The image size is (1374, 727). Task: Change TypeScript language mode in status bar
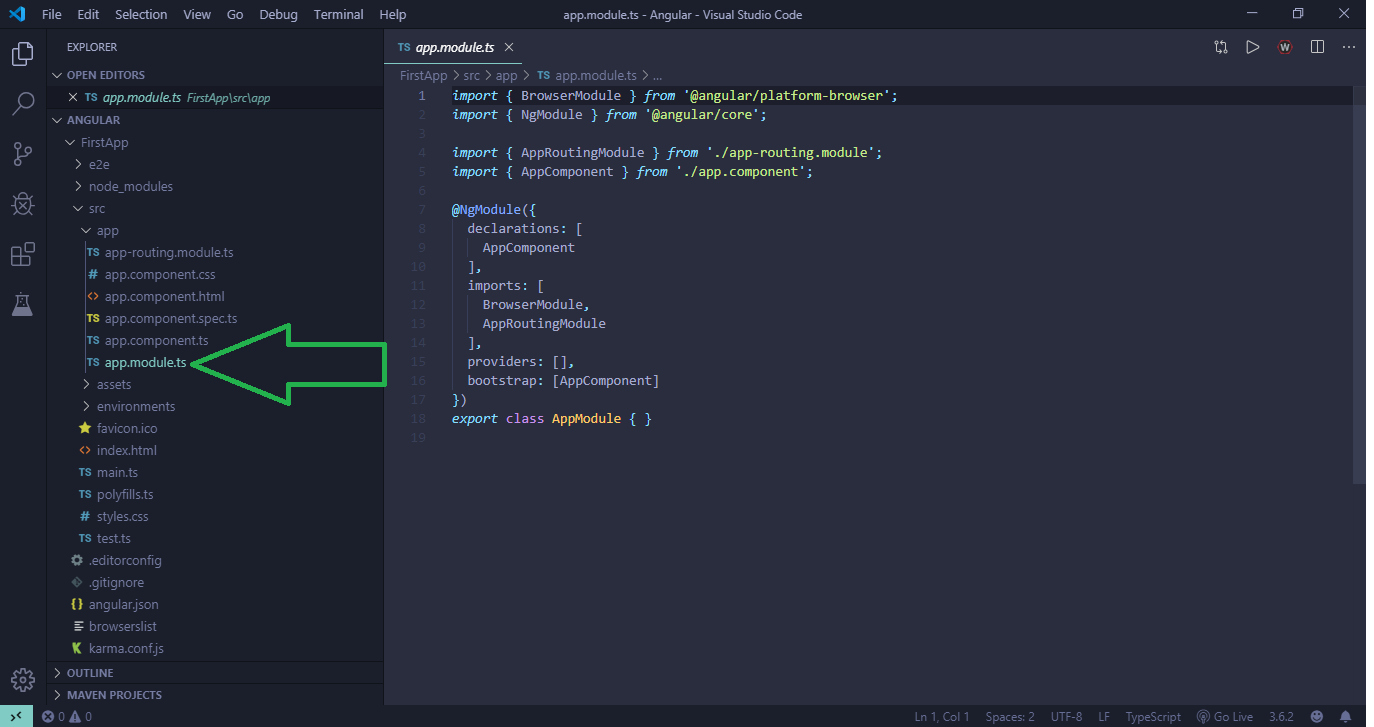tap(1153, 717)
